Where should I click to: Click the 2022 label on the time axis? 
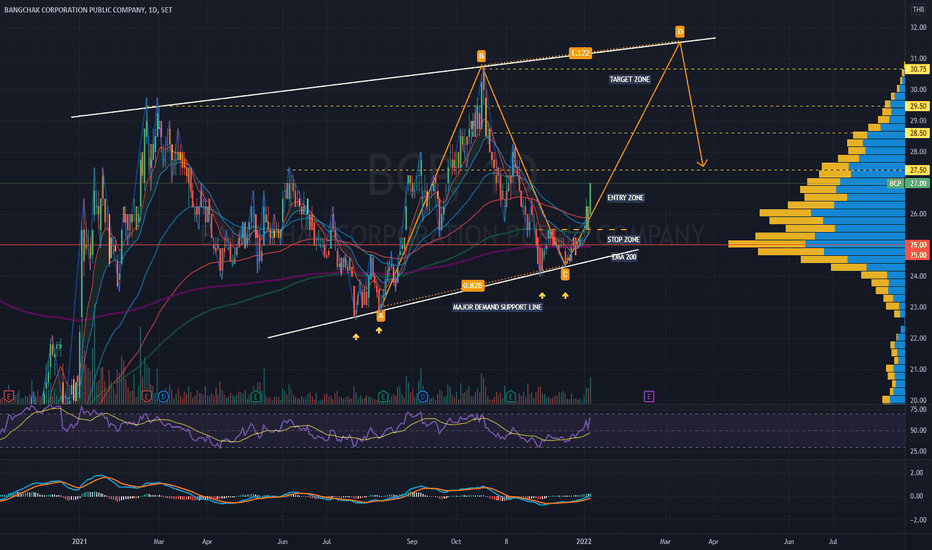(x=584, y=542)
